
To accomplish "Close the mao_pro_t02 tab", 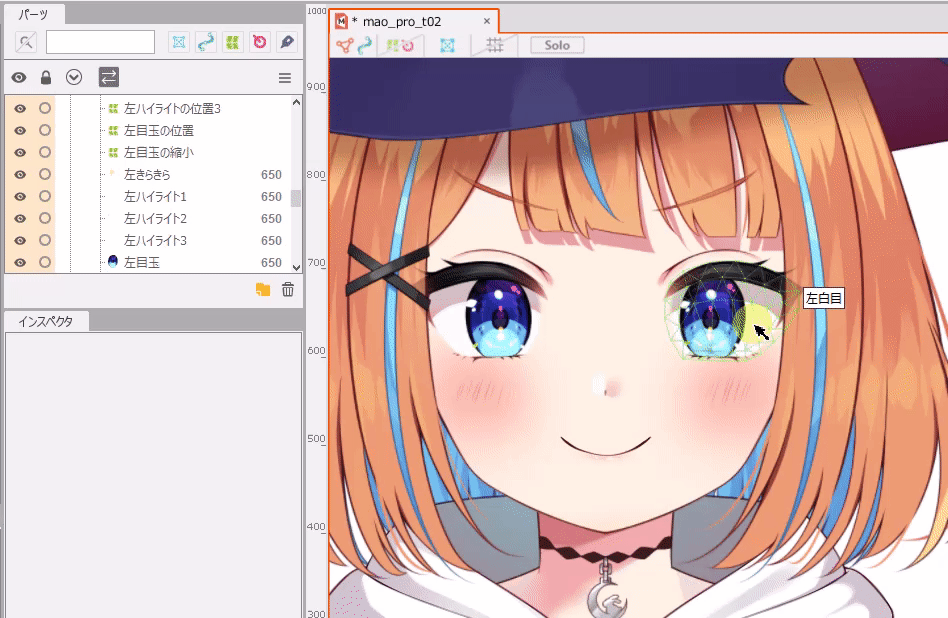I will pyautogui.click(x=487, y=21).
